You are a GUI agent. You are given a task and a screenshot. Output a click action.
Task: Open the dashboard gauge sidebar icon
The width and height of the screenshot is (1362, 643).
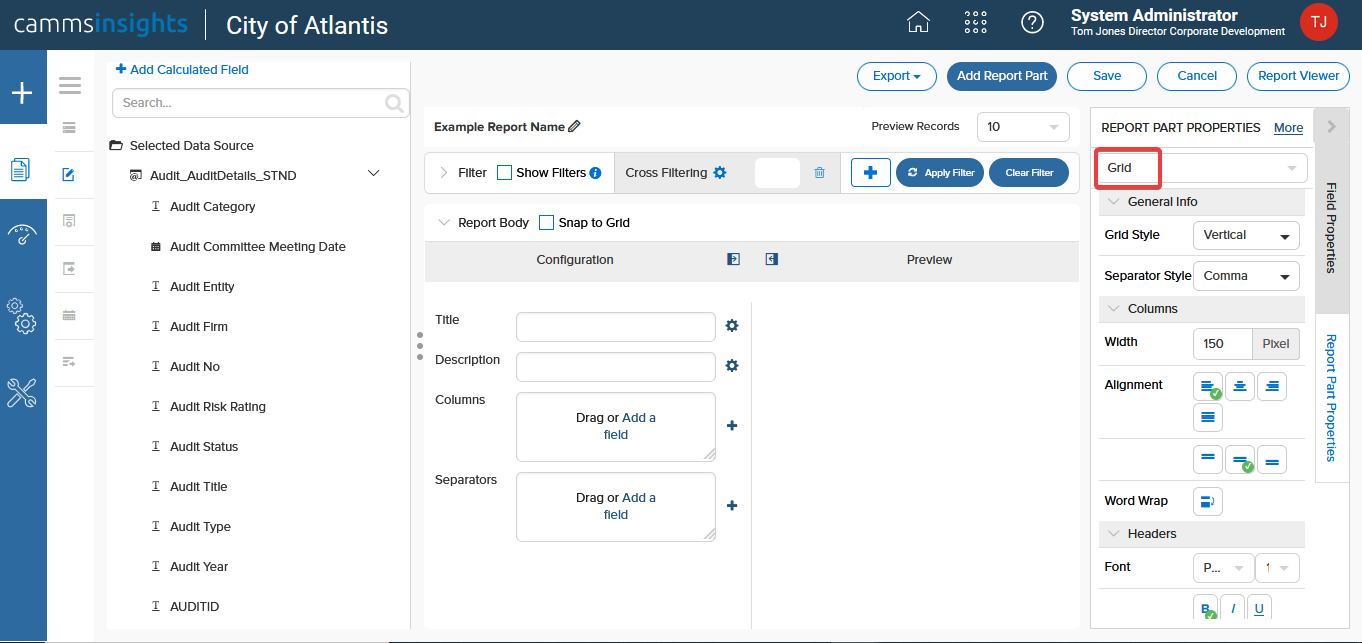tap(22, 235)
